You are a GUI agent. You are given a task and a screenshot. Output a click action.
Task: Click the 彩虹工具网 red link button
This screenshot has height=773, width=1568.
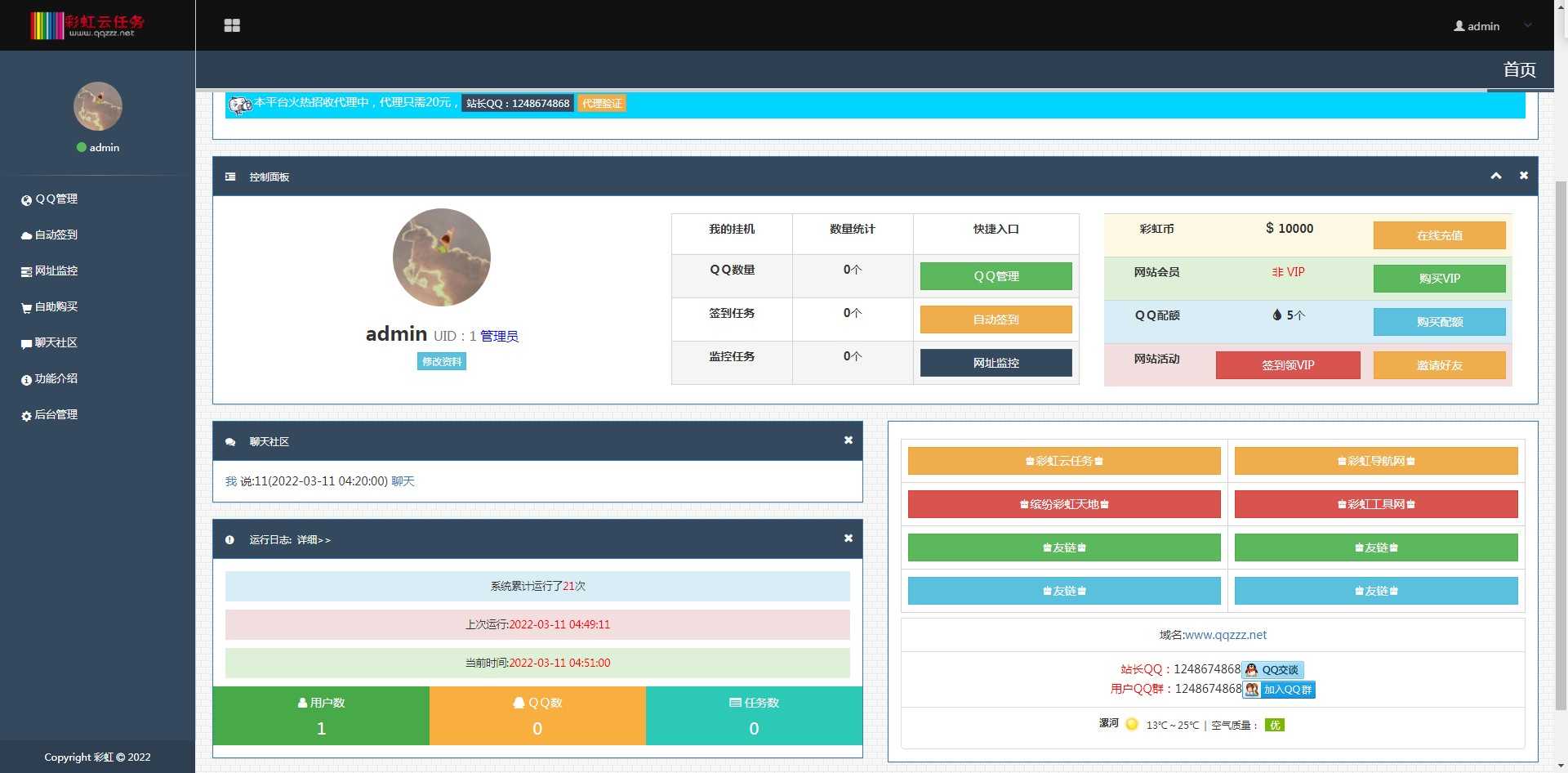[x=1376, y=504]
